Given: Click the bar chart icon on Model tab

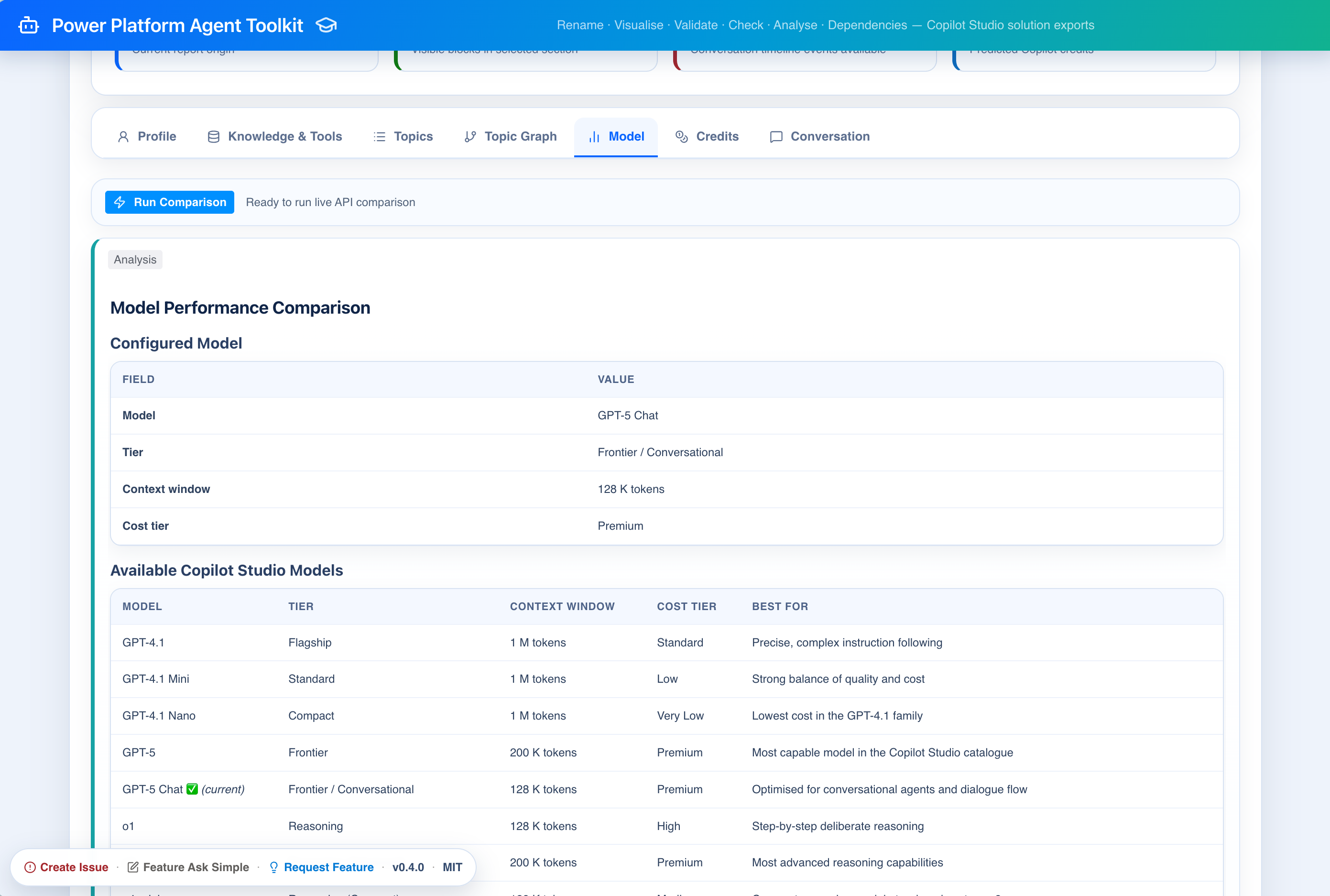Looking at the screenshot, I should (x=594, y=137).
